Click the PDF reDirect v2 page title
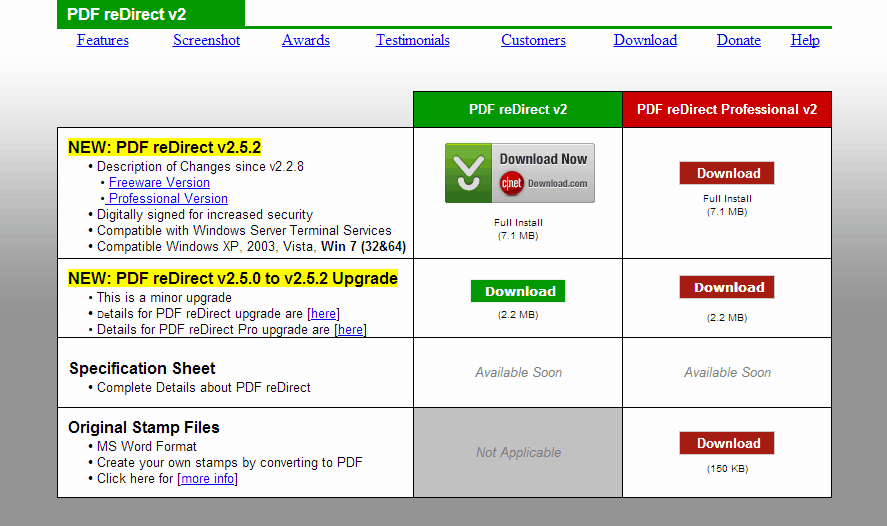This screenshot has height=526, width=887. coord(127,14)
